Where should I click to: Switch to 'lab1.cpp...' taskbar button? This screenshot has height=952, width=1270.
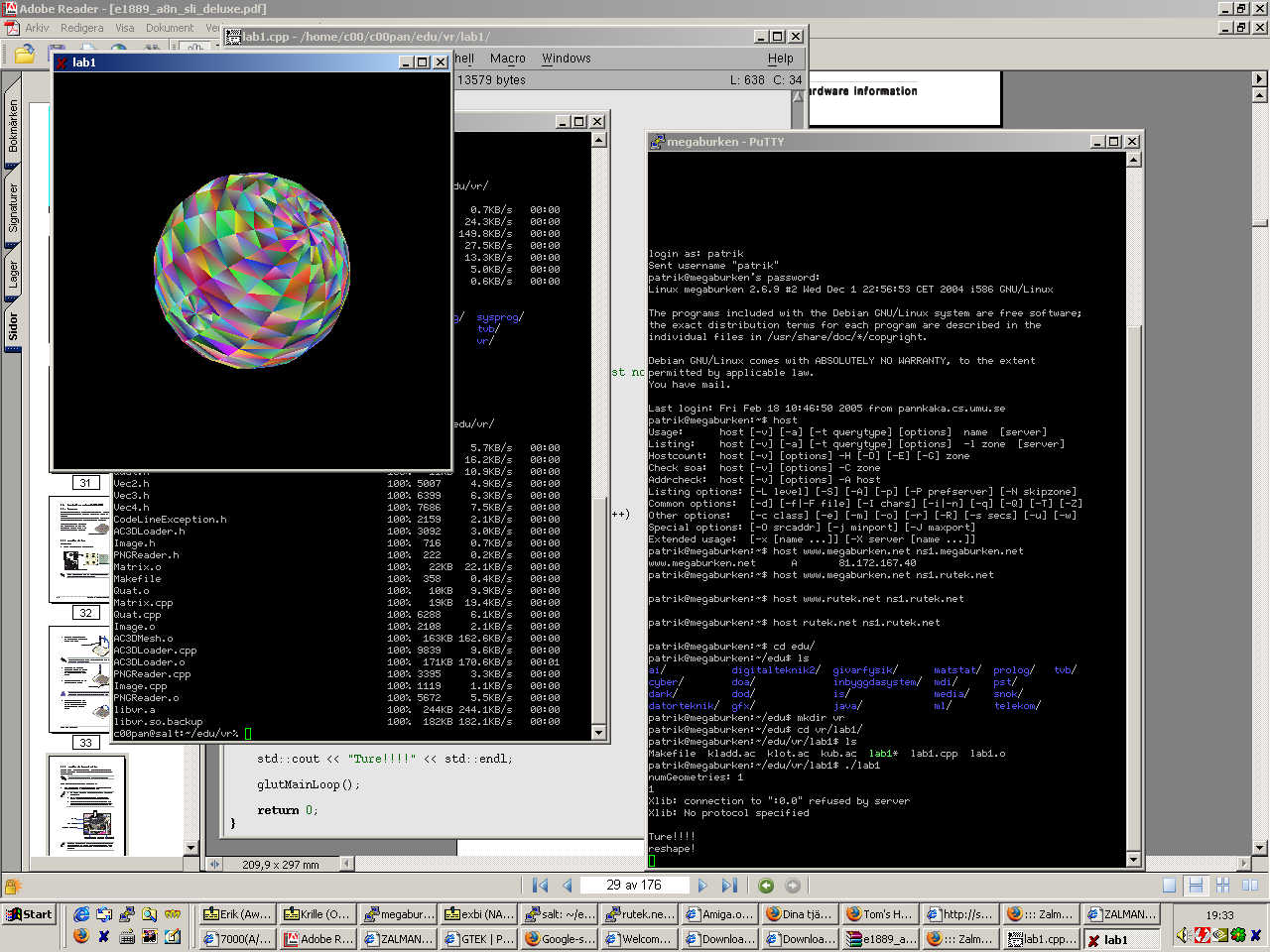[x=1041, y=938]
